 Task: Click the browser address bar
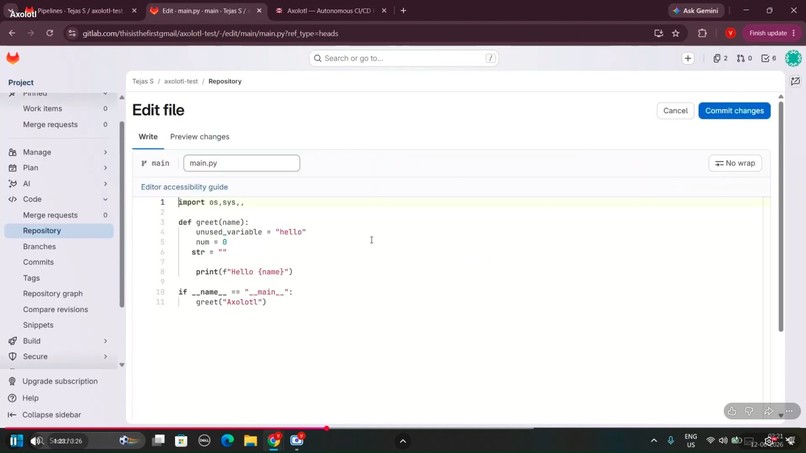point(360,33)
